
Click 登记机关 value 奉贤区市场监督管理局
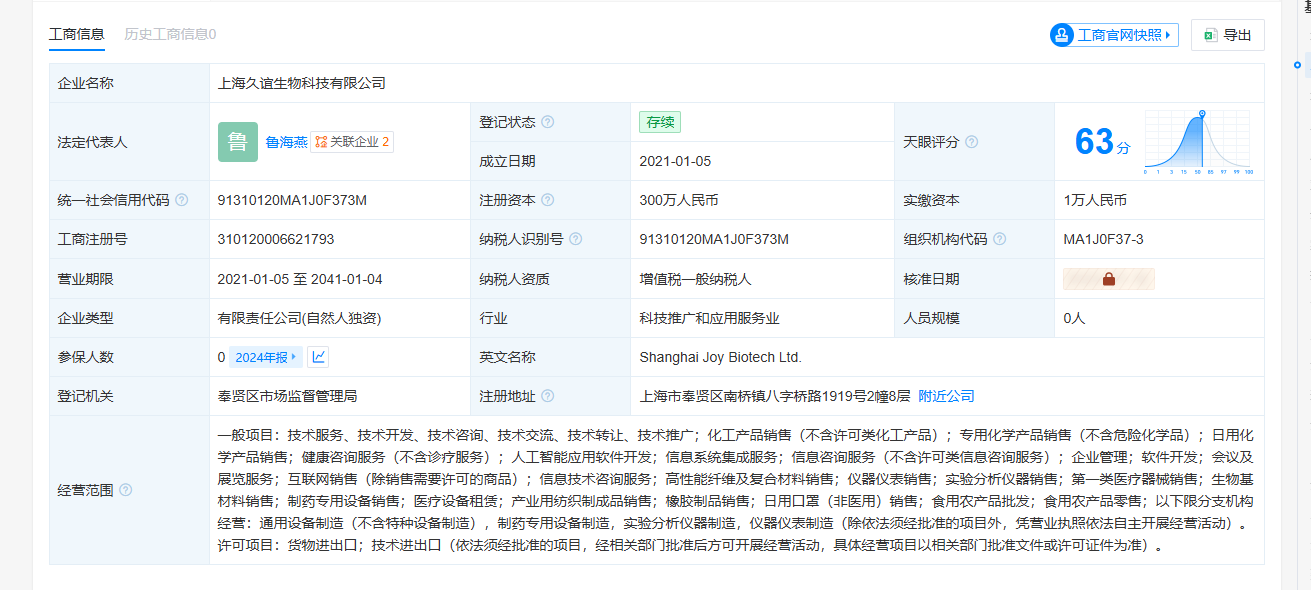tap(287, 396)
